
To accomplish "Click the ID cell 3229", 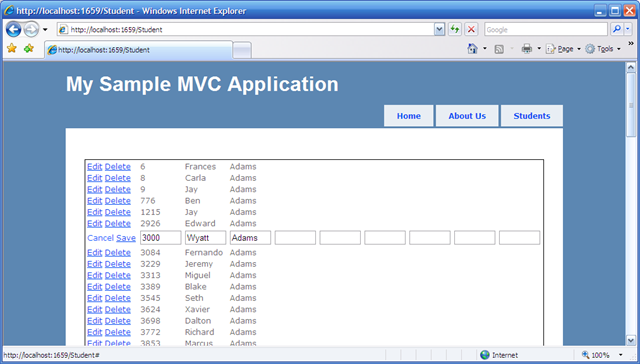I will [x=150, y=264].
